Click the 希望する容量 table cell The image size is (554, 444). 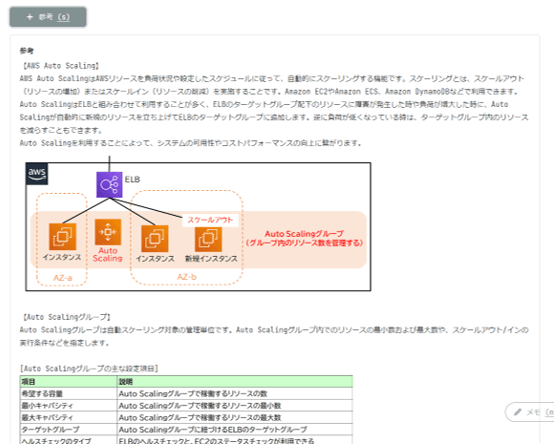(x=69, y=393)
